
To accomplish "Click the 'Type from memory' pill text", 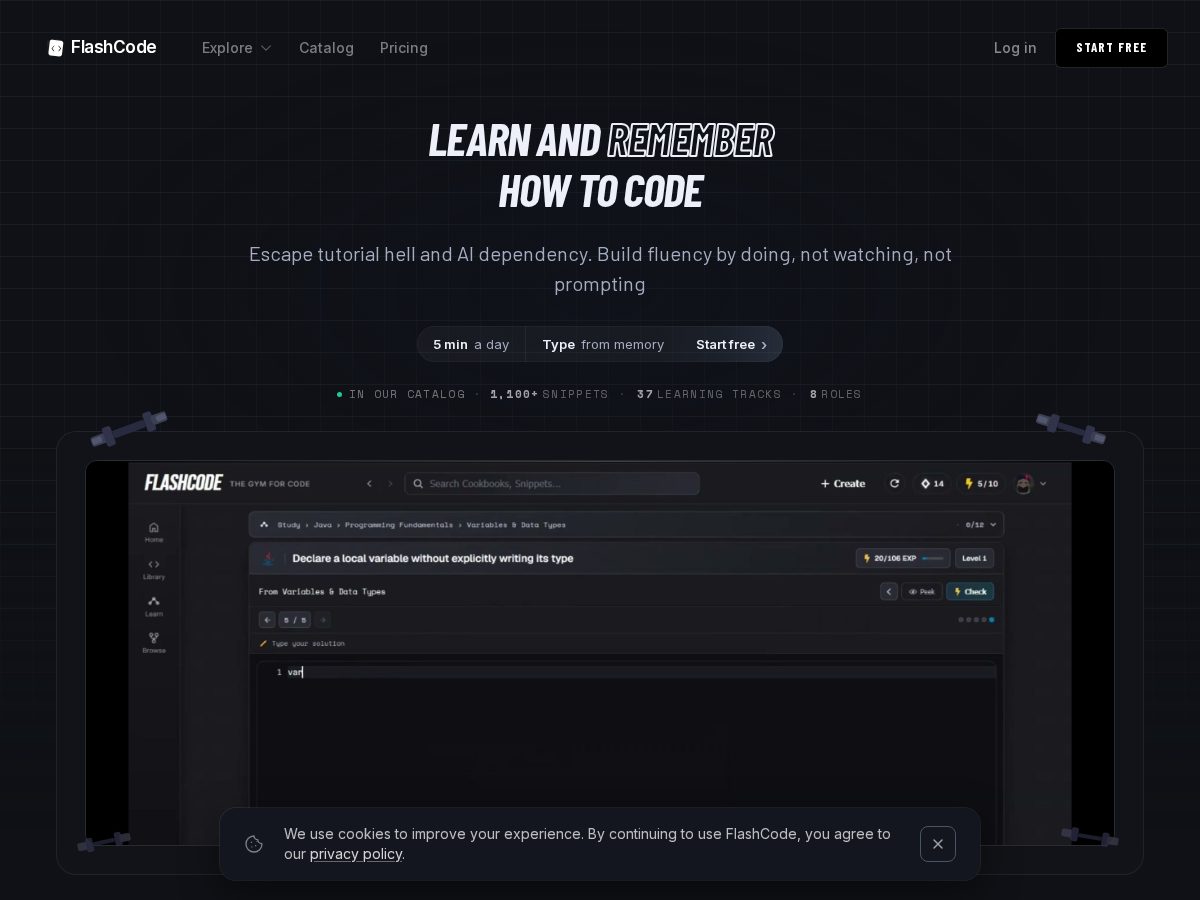I will click(x=603, y=344).
